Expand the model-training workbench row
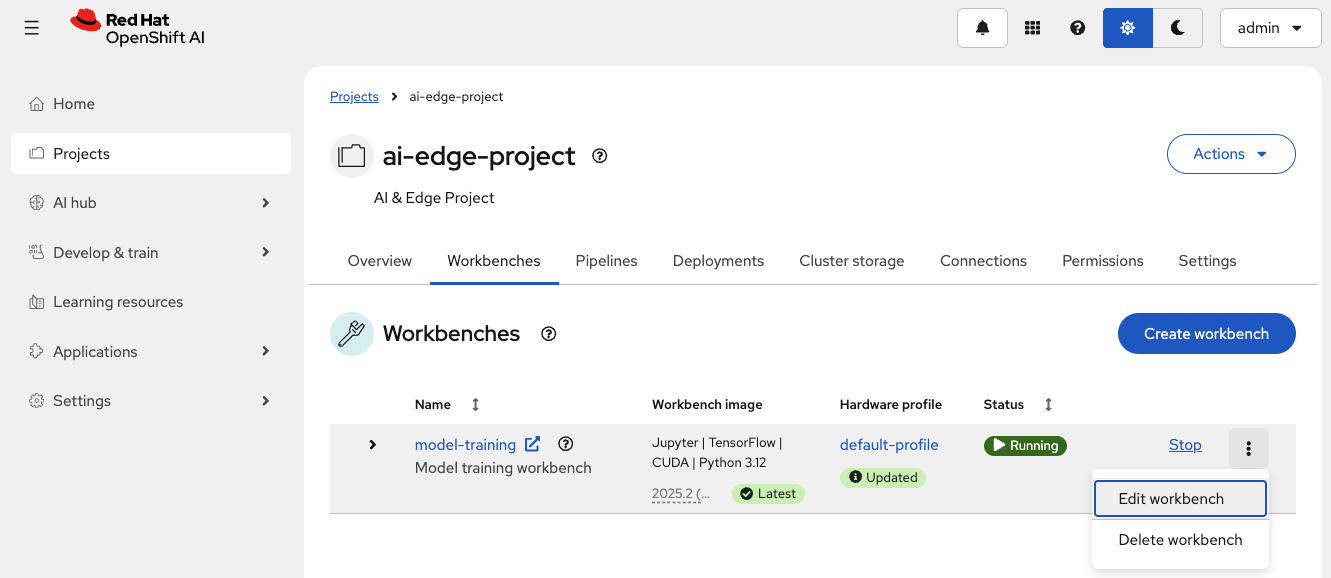The height and width of the screenshot is (578, 1331). point(372,445)
